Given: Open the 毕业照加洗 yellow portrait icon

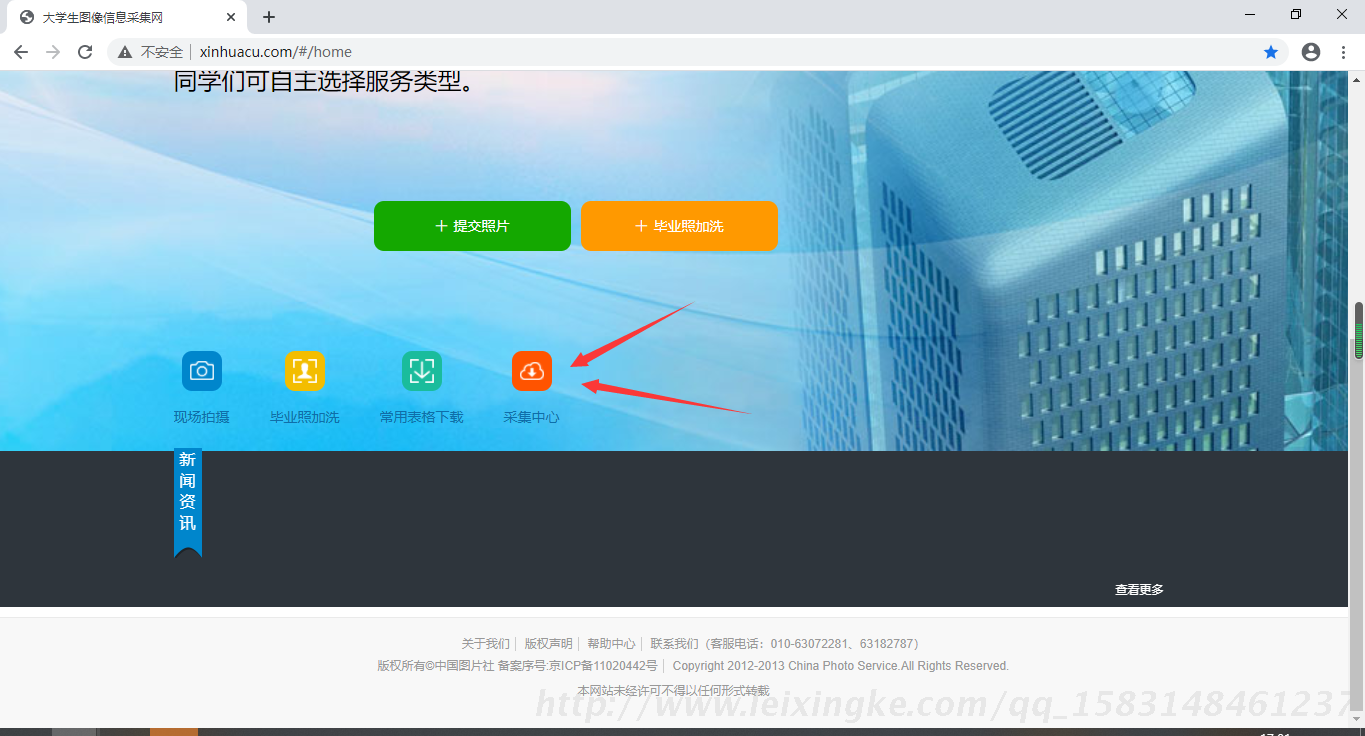Looking at the screenshot, I should pyautogui.click(x=305, y=371).
